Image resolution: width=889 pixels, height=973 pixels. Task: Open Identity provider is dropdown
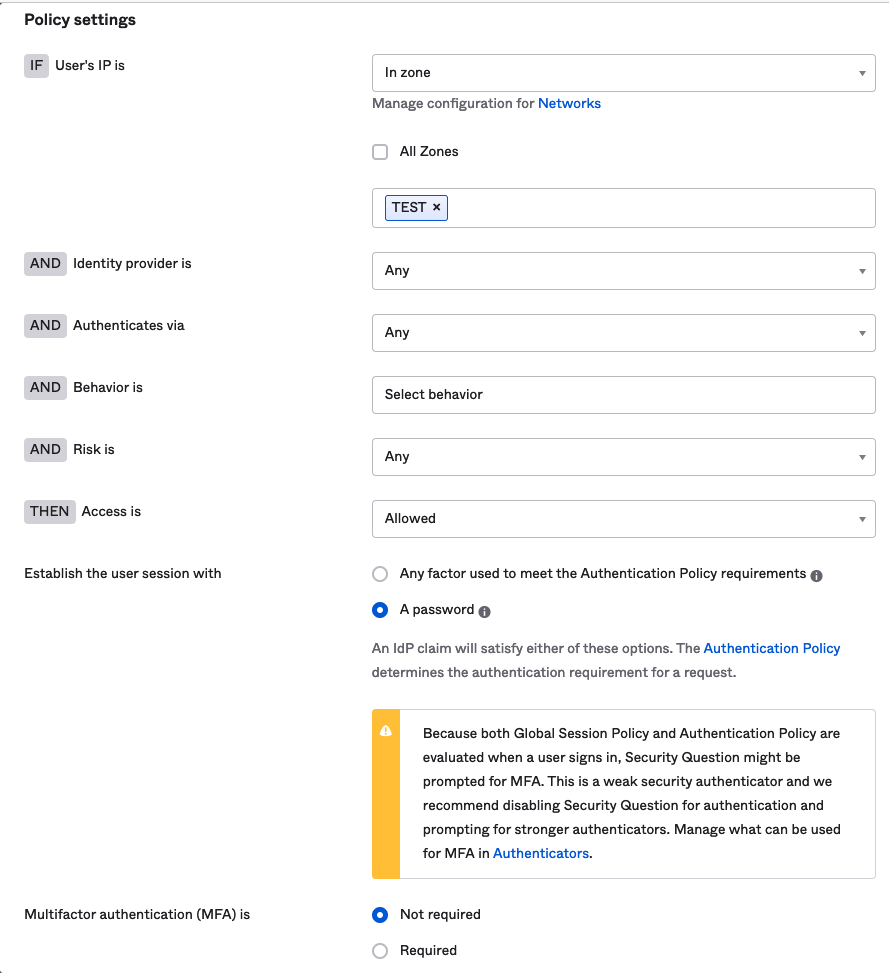pyautogui.click(x=623, y=271)
